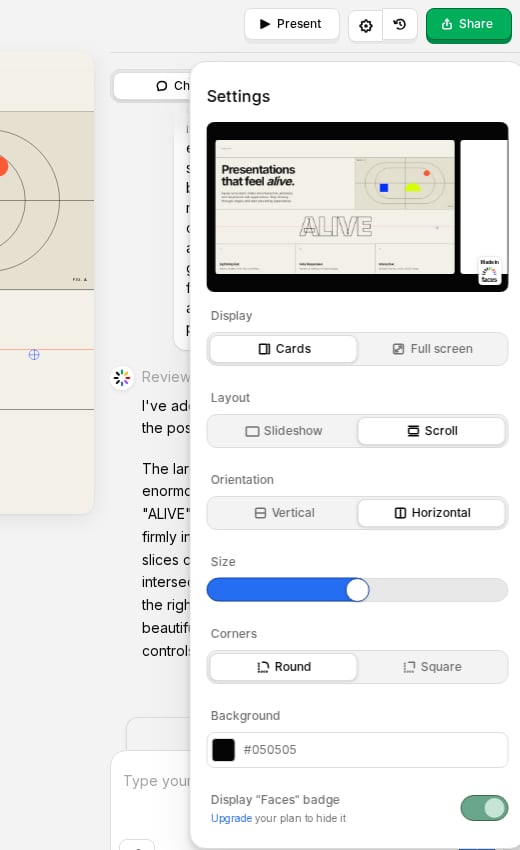Choose Scroll layout
520x850 pixels.
pyautogui.click(x=432, y=431)
